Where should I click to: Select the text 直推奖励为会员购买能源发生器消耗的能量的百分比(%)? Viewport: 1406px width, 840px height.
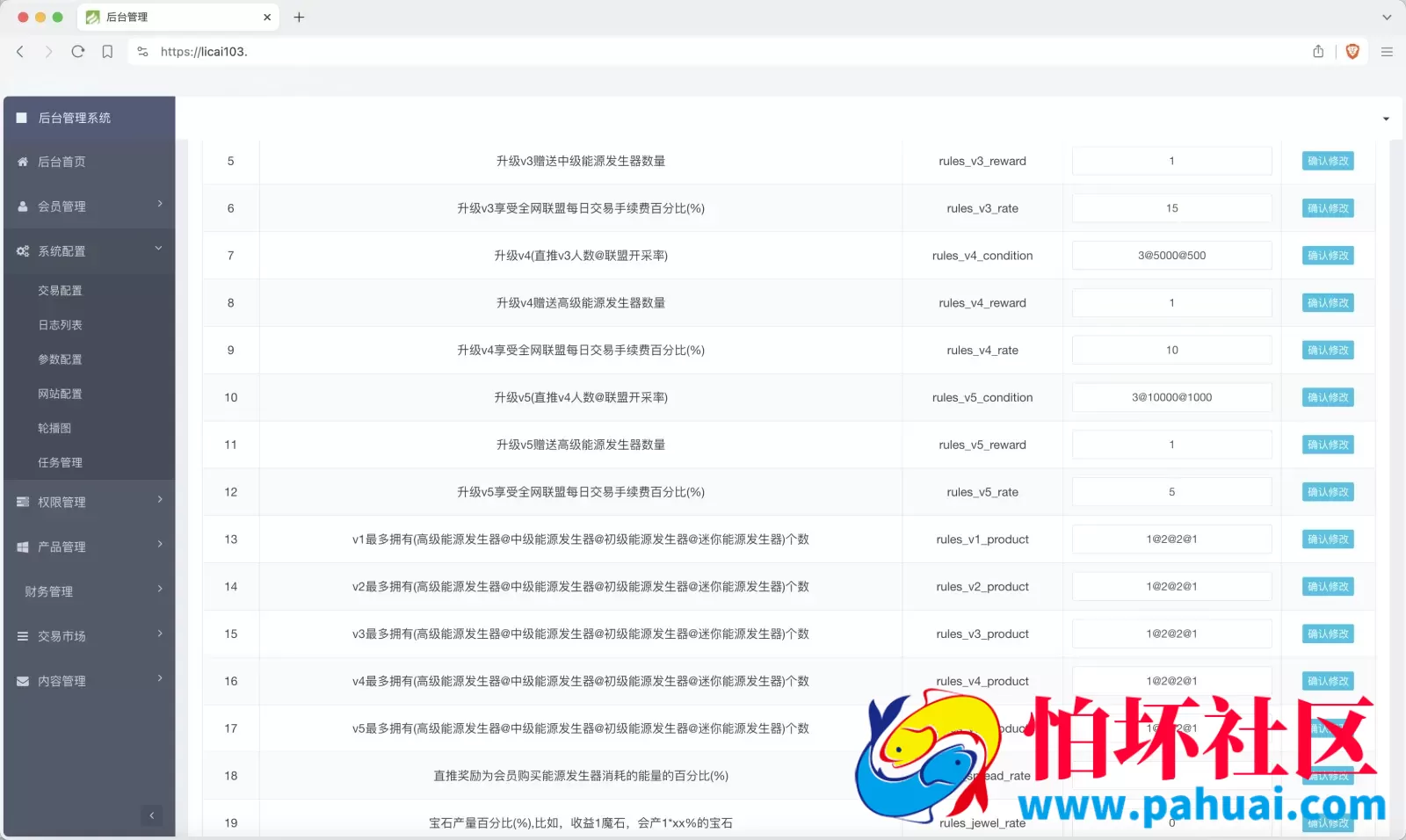581,776
